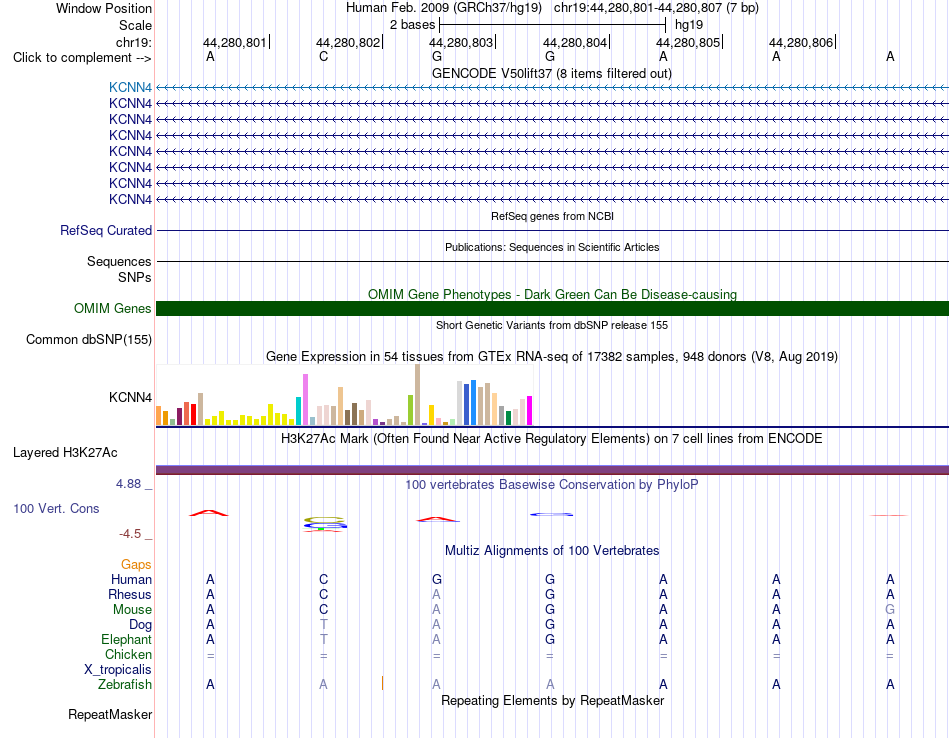The height and width of the screenshot is (738, 950).
Task: Click the header title 'Human Feb. 2009 (GRCh37/hg19)'
Action: point(445,8)
